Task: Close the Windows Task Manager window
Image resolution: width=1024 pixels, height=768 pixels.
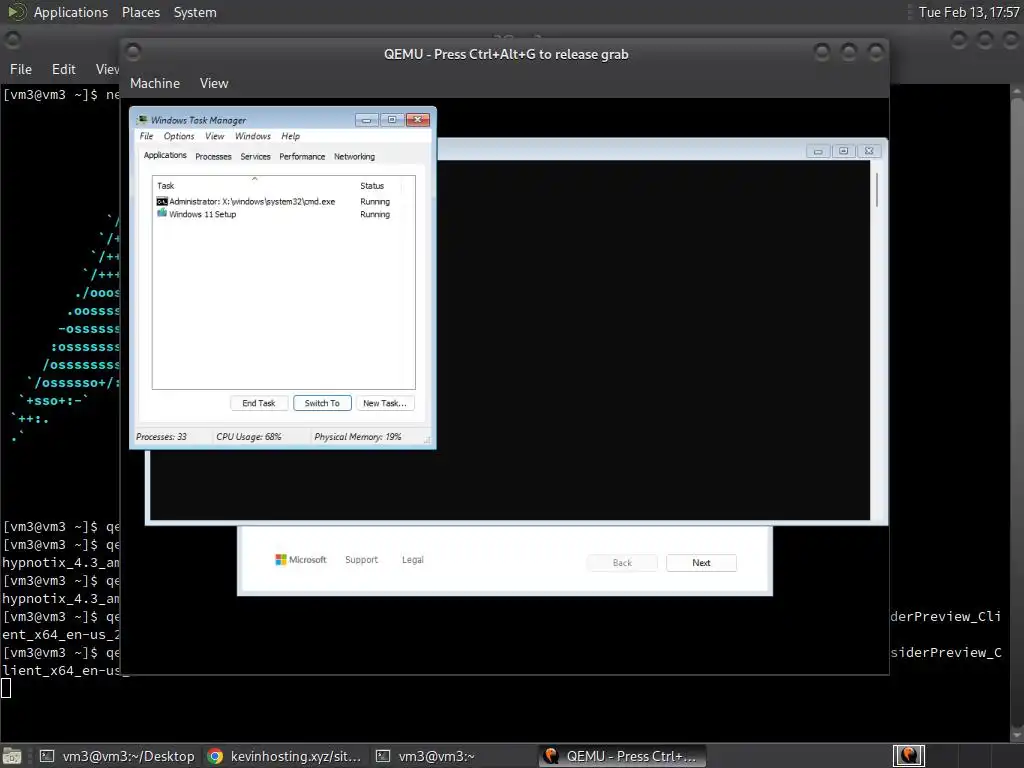Action: 417,120
